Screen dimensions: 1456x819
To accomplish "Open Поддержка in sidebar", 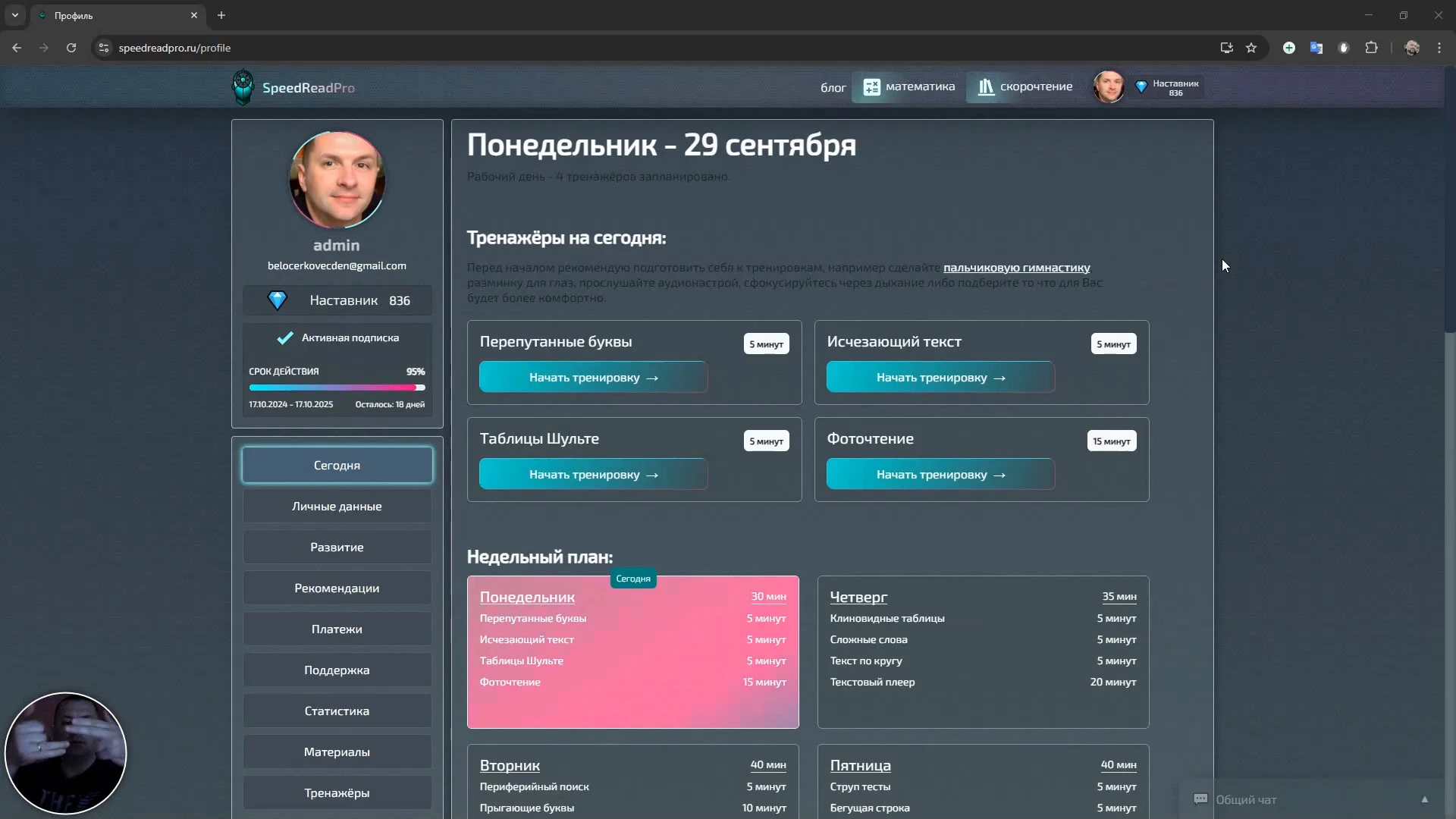I will click(x=337, y=670).
